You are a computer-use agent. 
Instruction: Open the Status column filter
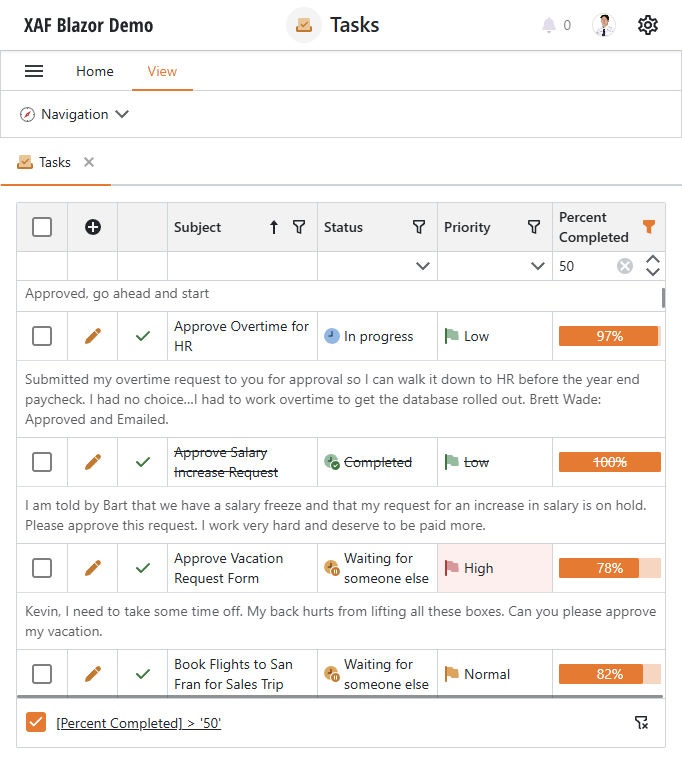pos(419,227)
